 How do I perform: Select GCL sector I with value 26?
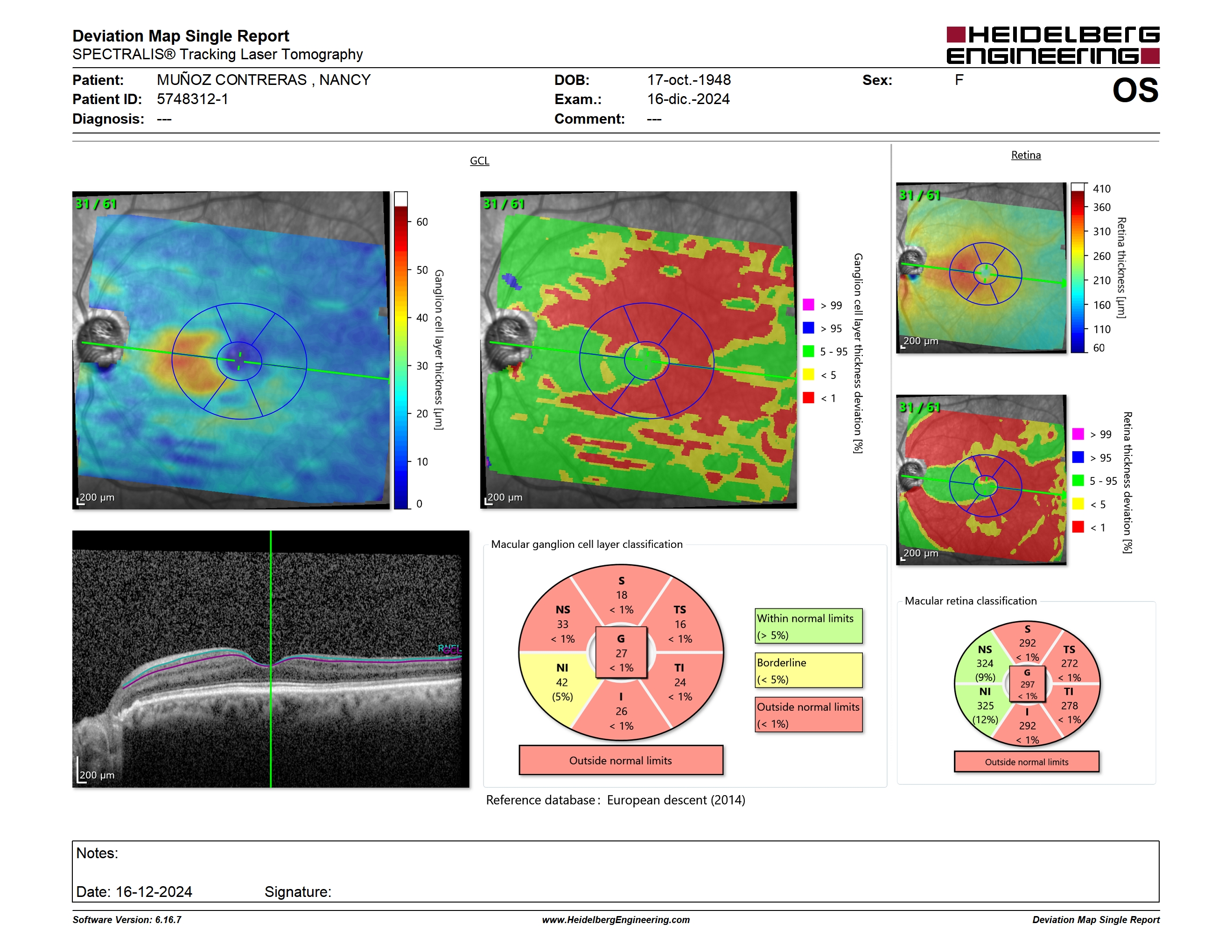pos(621,711)
